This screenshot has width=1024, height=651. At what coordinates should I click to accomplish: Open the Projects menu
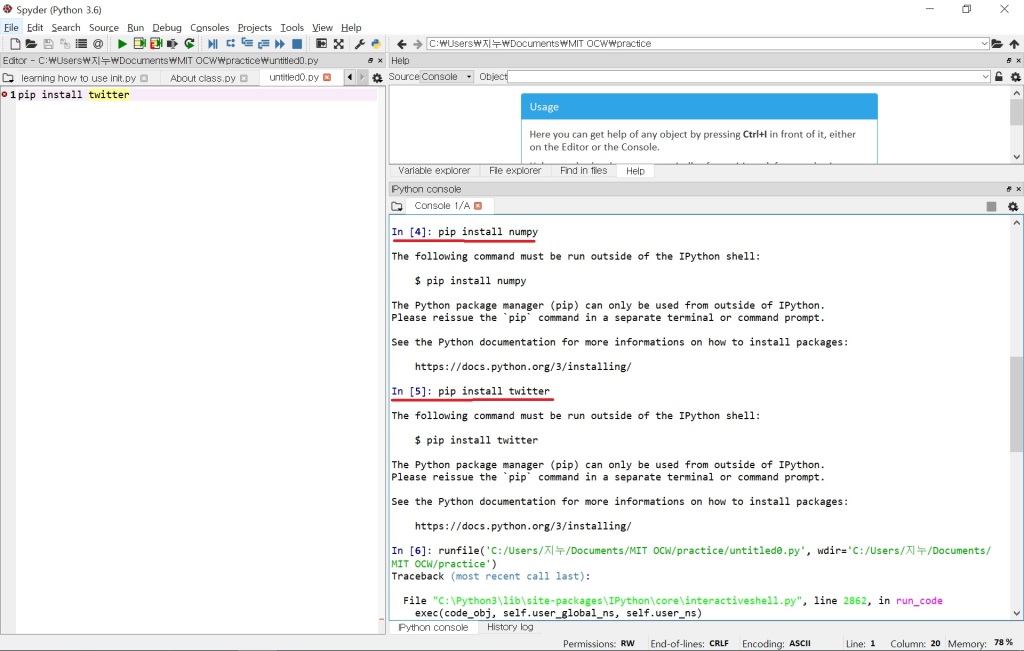point(255,27)
